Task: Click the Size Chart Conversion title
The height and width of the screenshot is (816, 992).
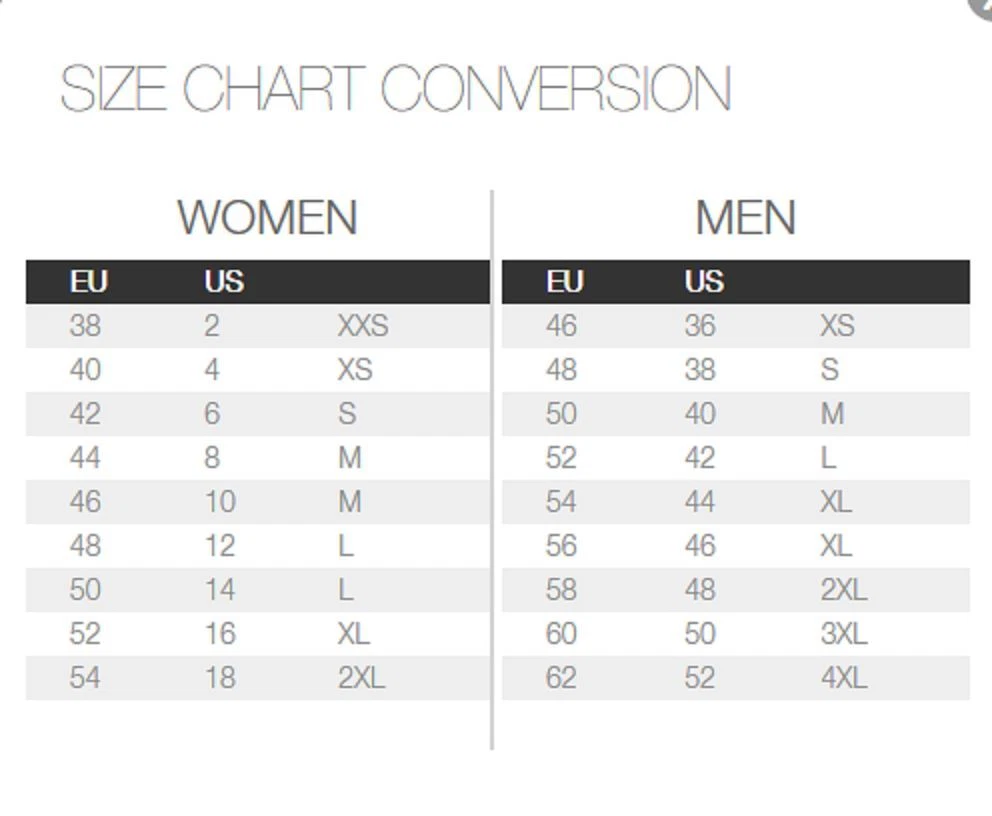Action: (396, 89)
